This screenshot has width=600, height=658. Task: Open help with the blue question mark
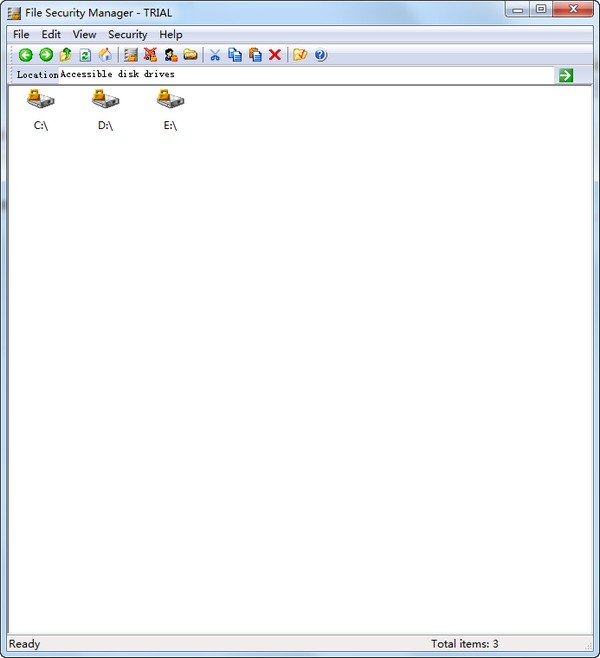coord(321,55)
